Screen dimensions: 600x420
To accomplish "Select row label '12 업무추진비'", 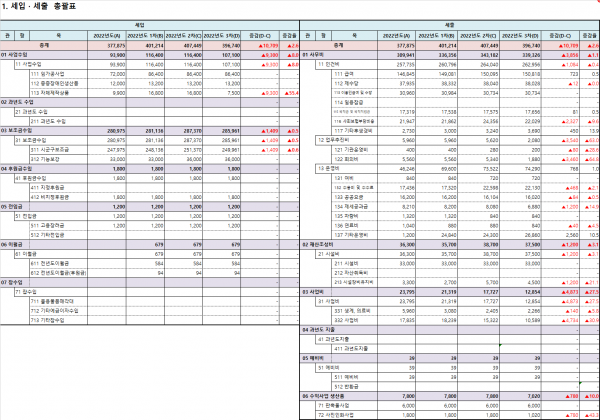I will (x=333, y=140).
